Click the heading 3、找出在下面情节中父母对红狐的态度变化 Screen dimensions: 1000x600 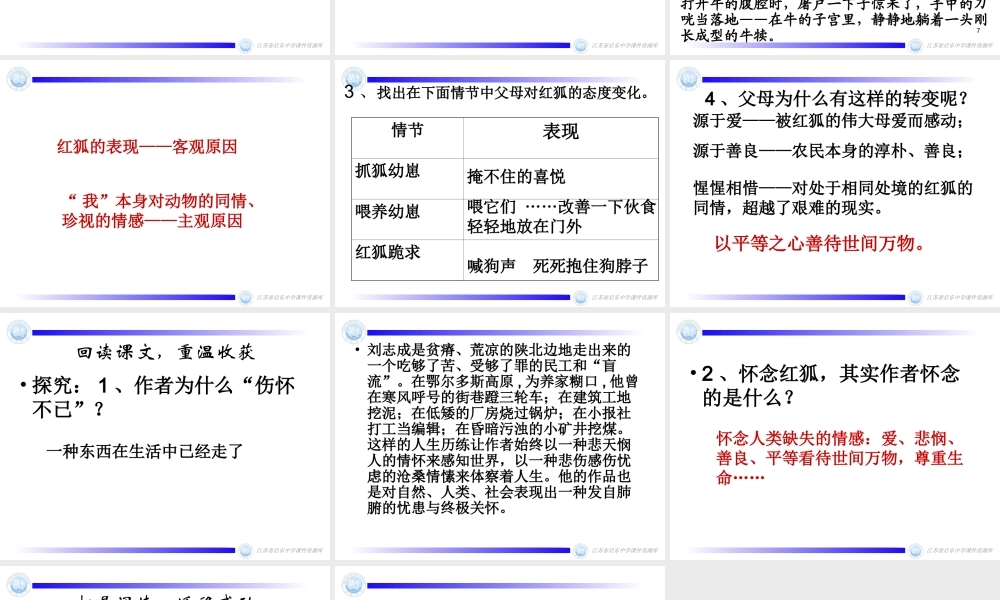497,92
